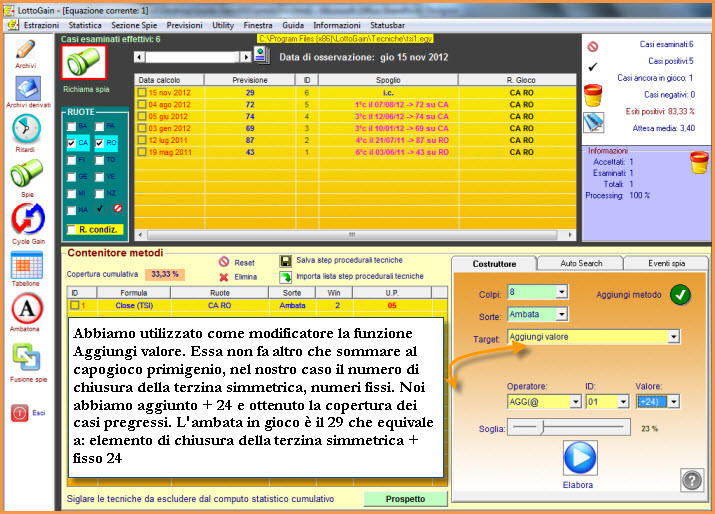715x514 pixels.
Task: Toggle the TO wheel checkbox
Action: pyautogui.click(x=99, y=160)
